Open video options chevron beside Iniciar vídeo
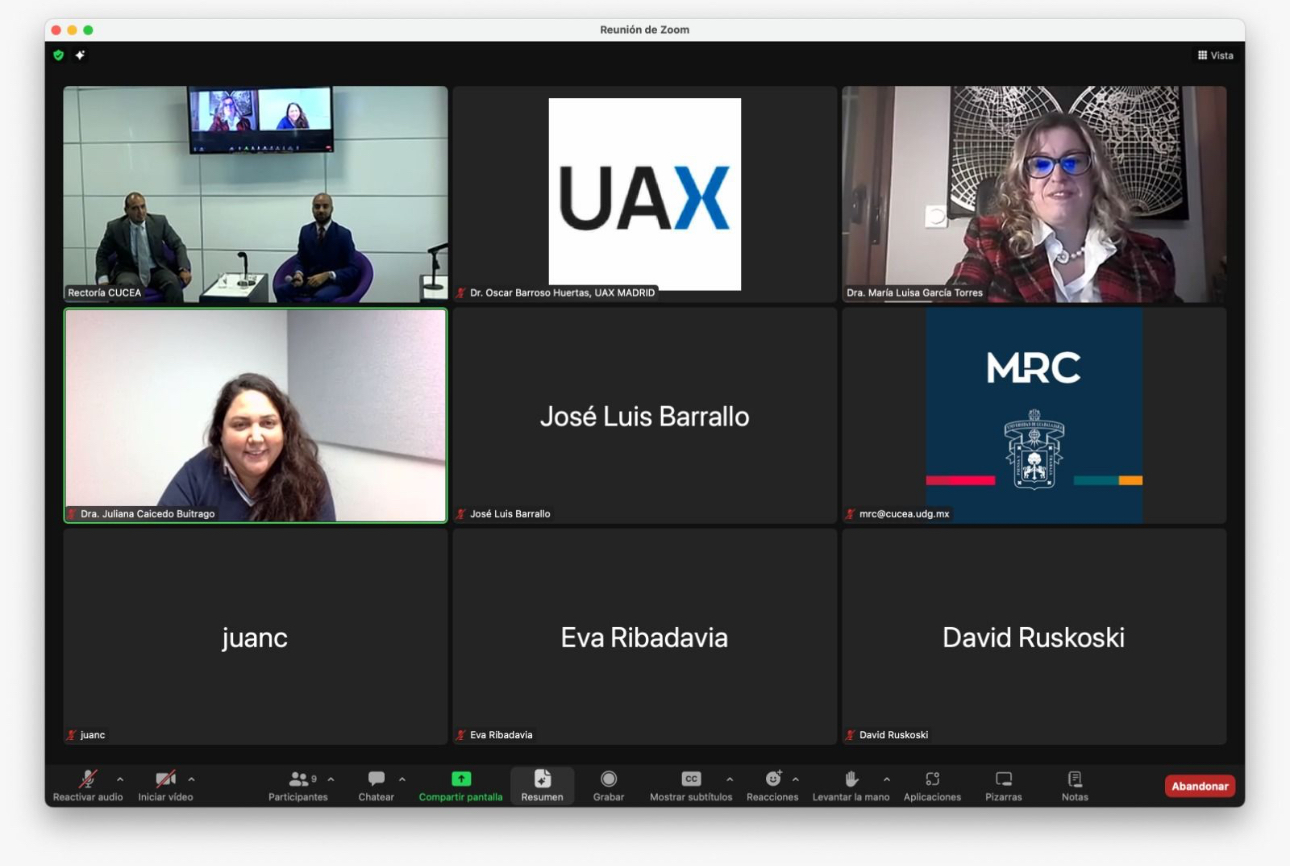Screen dimensions: 1290x866 [191, 780]
